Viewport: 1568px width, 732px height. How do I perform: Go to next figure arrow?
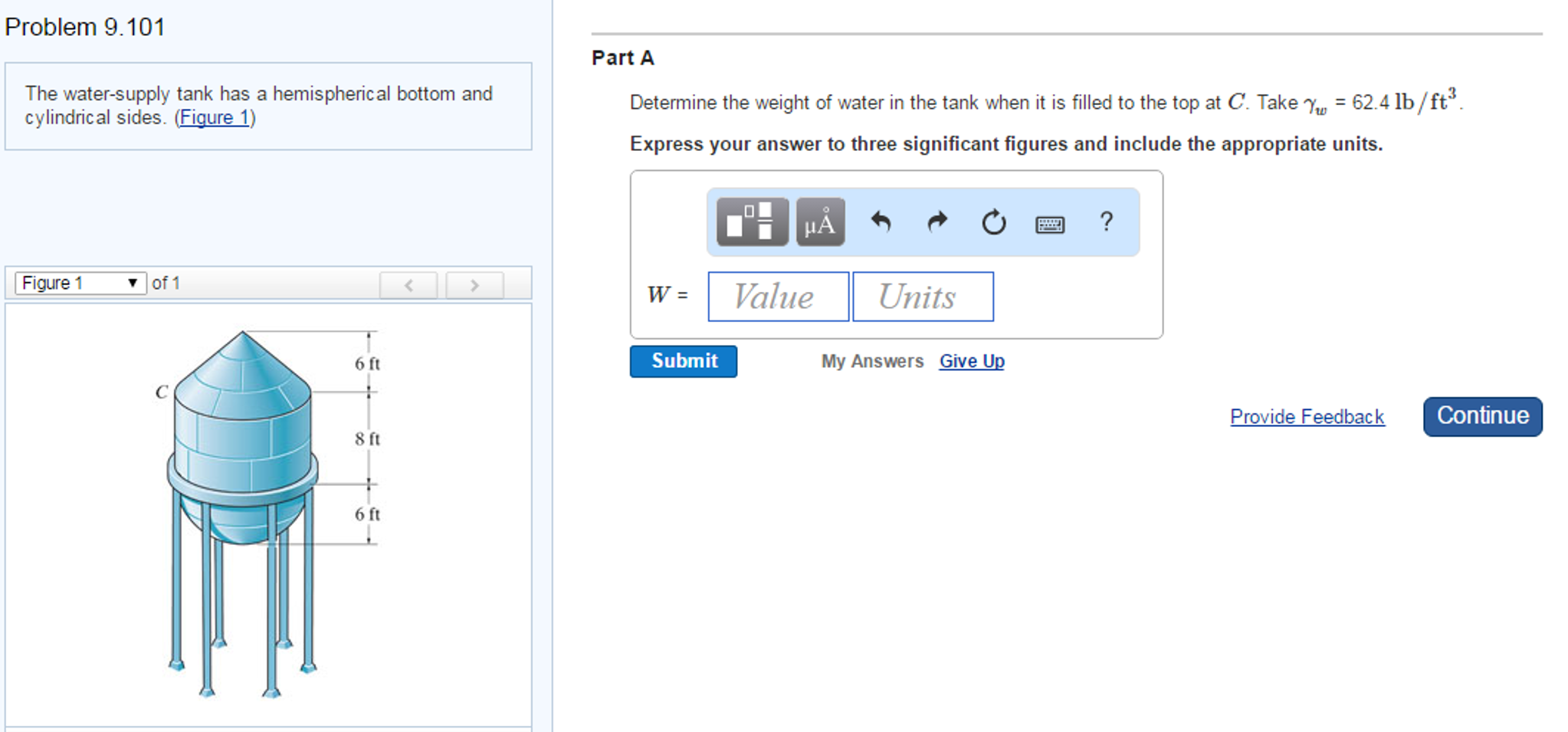coord(474,285)
